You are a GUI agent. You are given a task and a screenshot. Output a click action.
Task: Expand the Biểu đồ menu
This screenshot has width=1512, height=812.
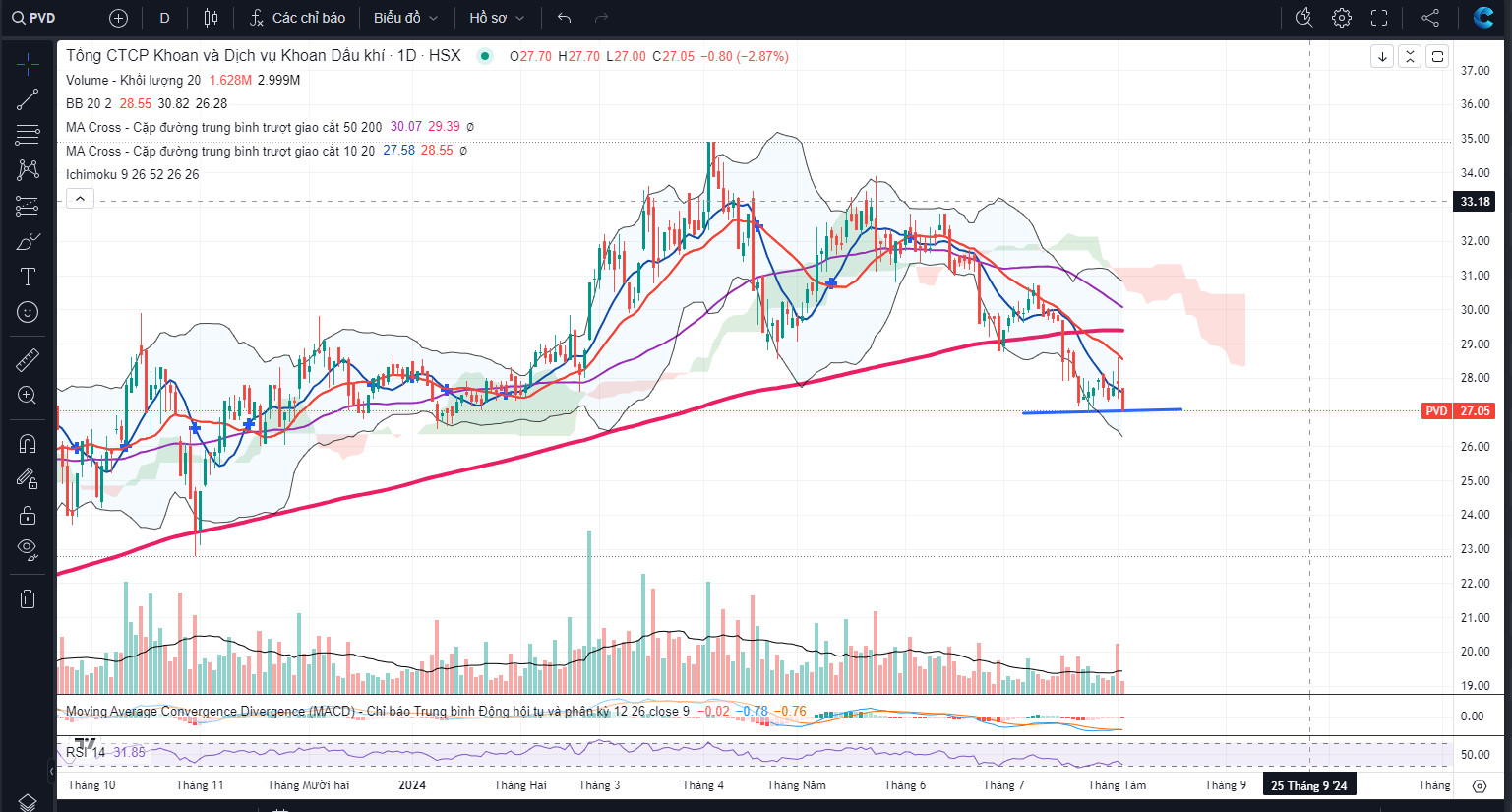click(x=405, y=18)
